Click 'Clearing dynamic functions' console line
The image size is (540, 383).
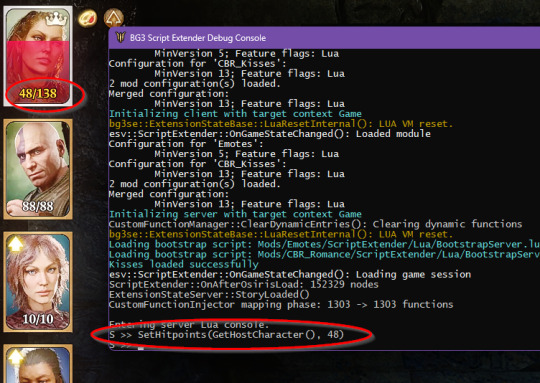point(315,224)
